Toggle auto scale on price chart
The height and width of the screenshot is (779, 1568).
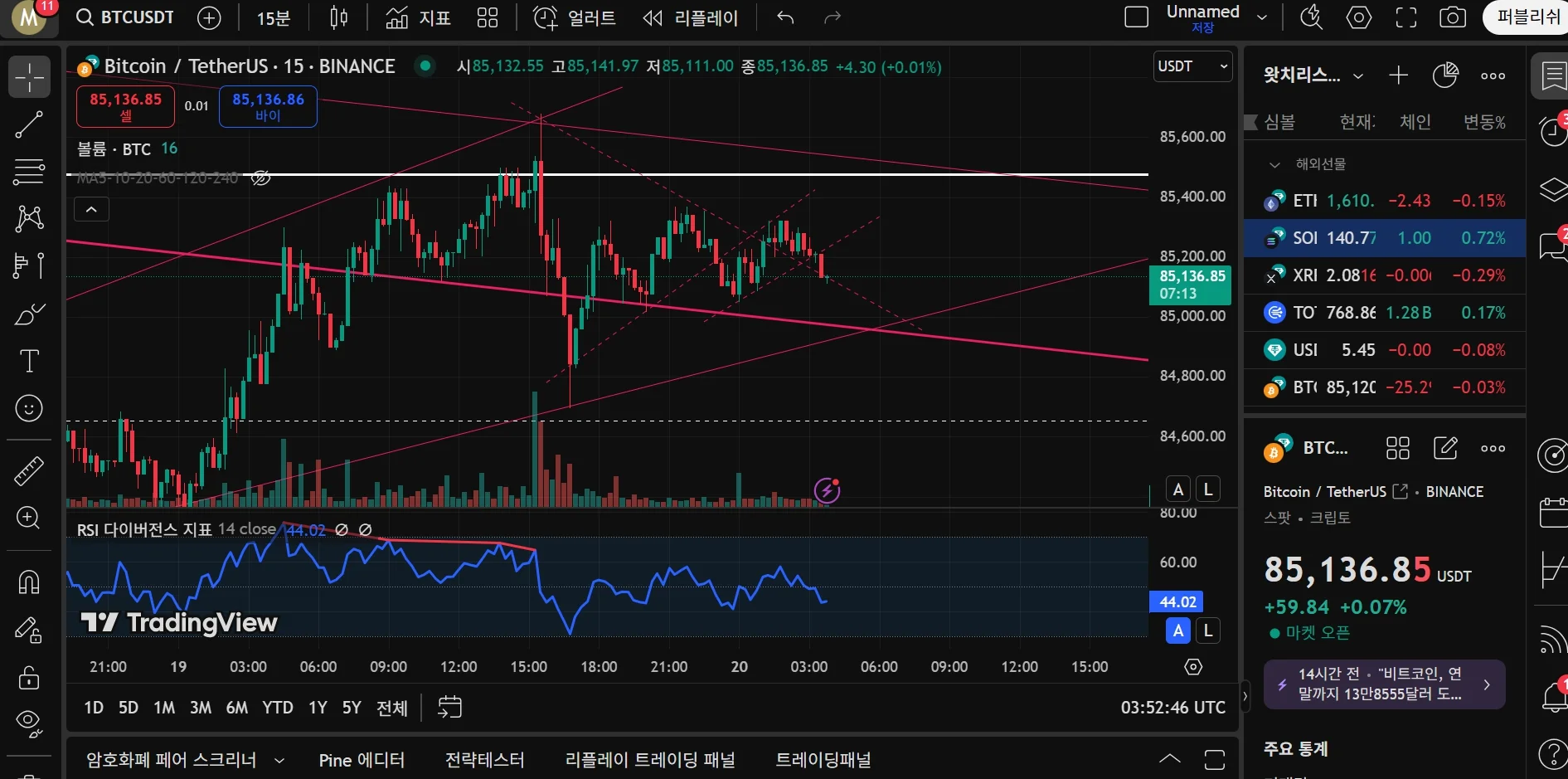tap(1177, 489)
